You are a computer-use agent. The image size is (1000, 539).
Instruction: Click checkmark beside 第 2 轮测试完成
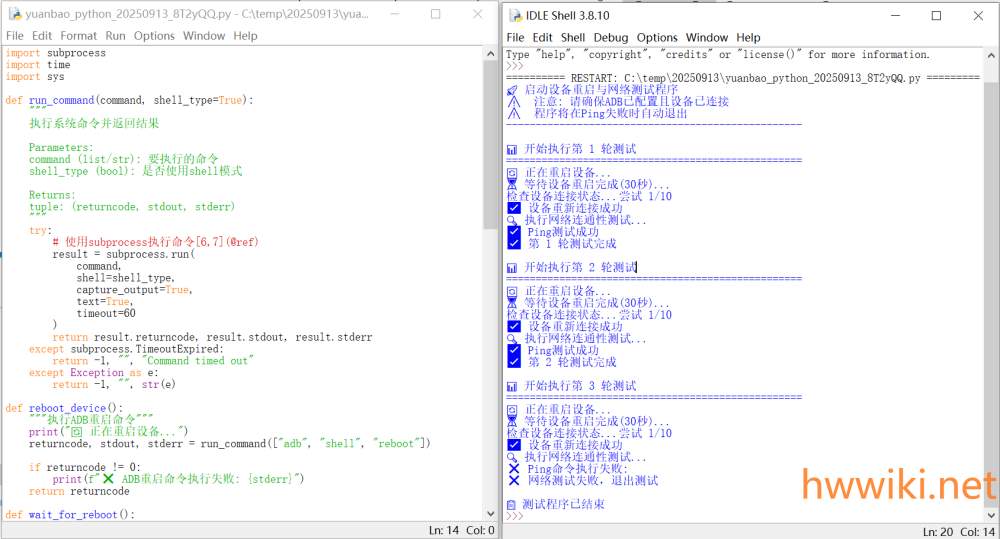[x=514, y=362]
